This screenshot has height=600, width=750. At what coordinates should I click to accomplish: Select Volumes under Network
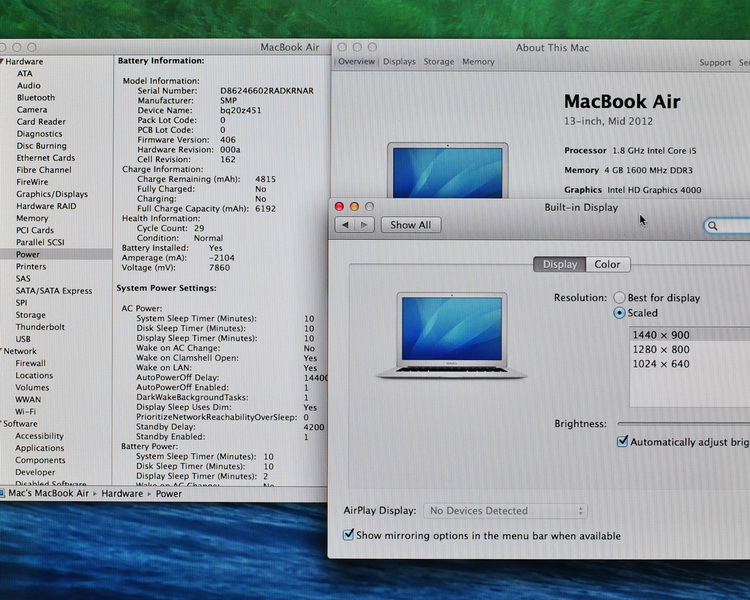32,388
